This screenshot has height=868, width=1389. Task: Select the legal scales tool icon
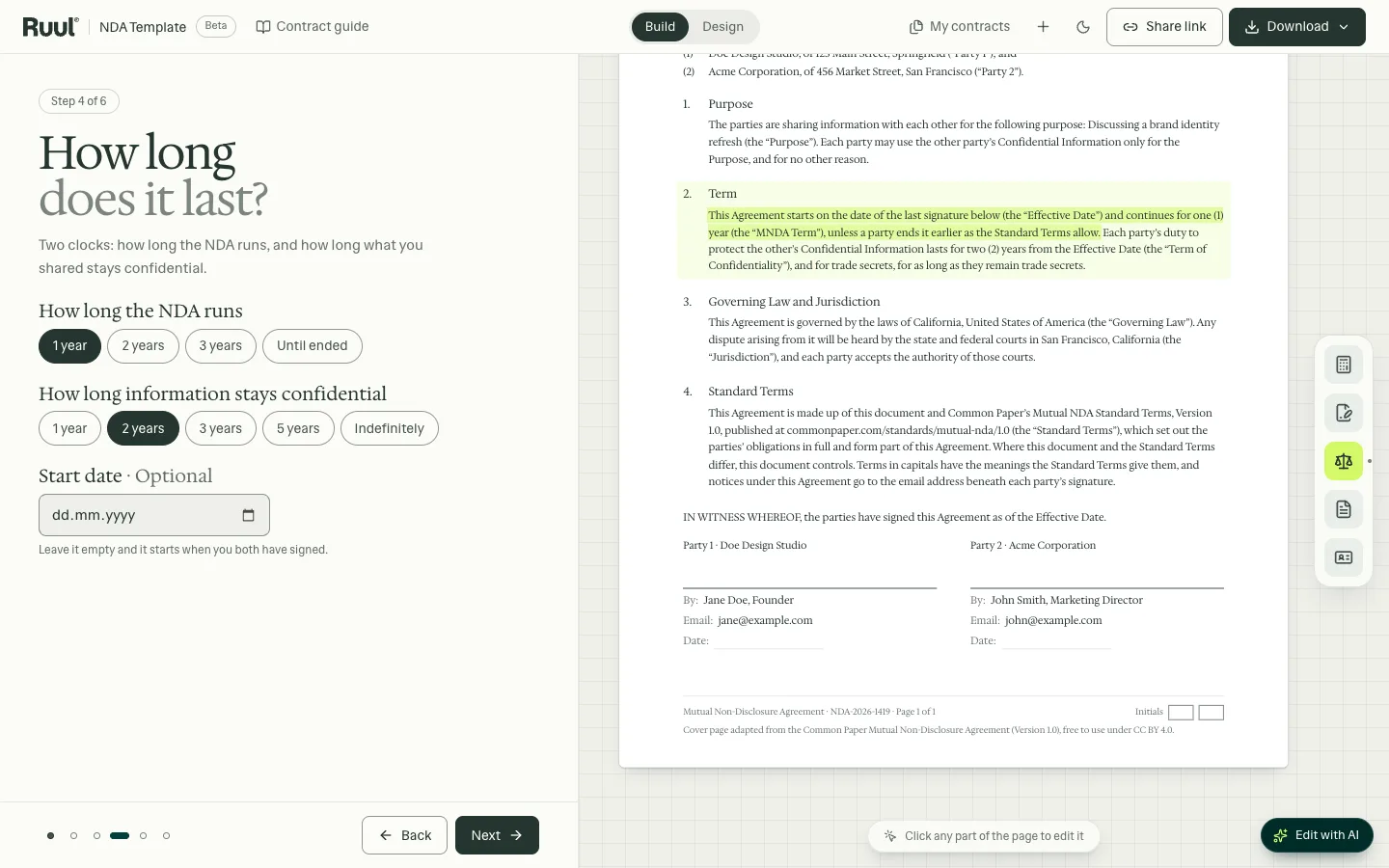pyautogui.click(x=1344, y=461)
